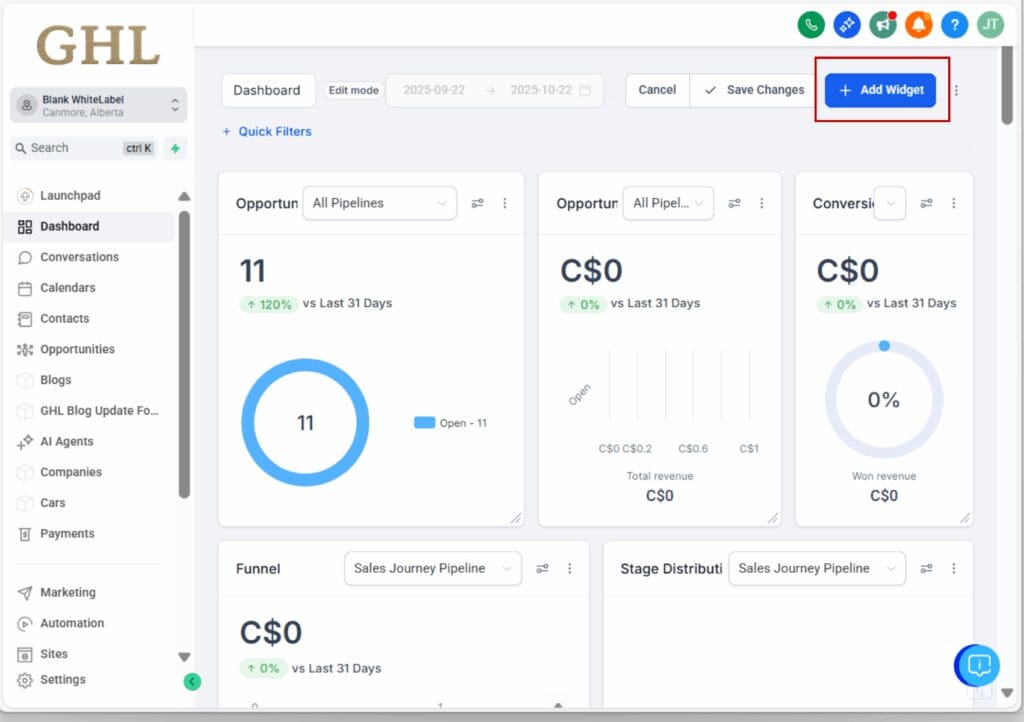
Task: Navigate to the Payments section
Action: click(x=65, y=533)
